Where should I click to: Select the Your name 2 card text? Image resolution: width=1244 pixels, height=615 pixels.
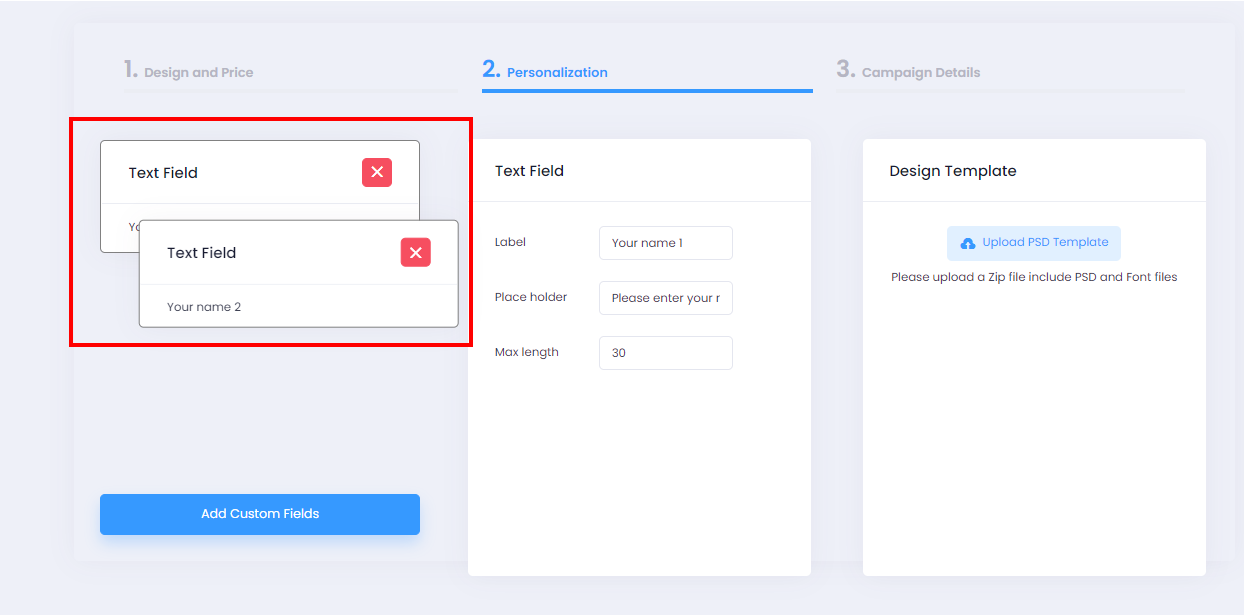(x=204, y=307)
